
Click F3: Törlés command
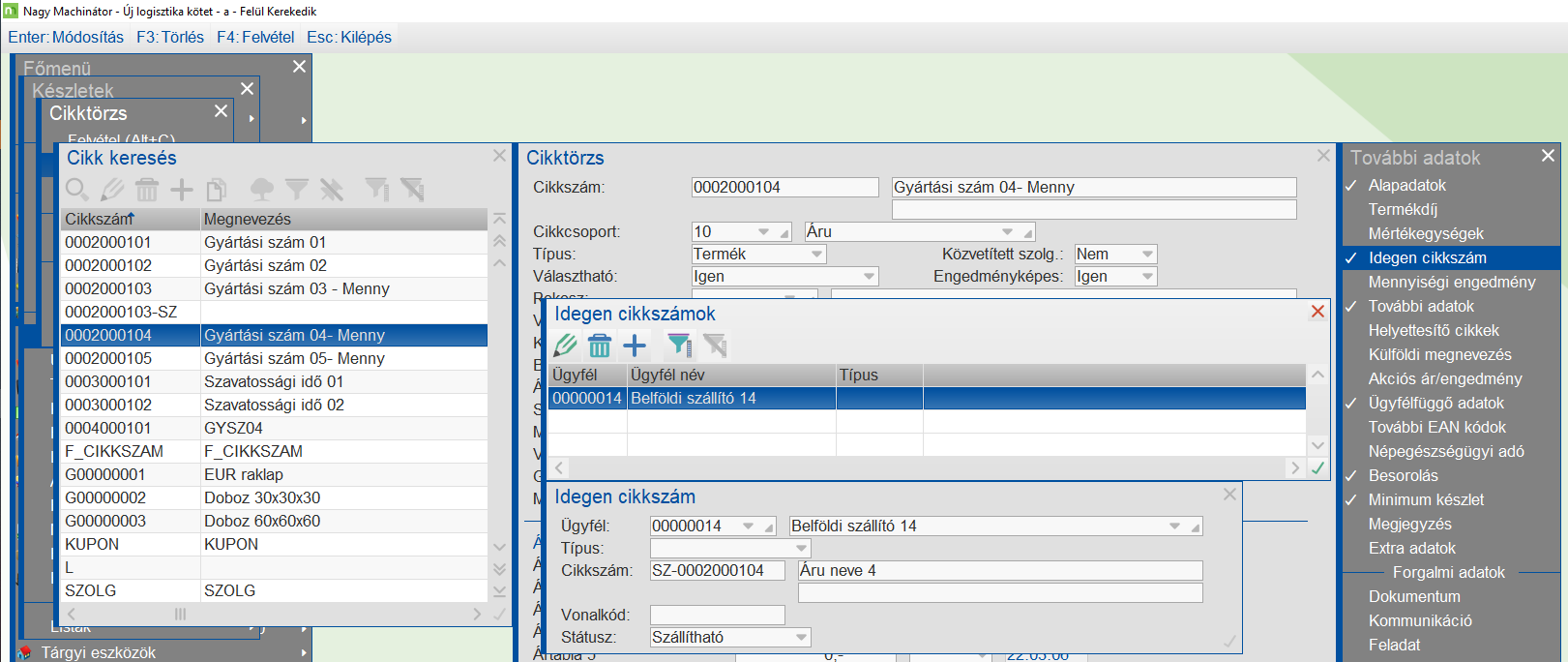170,37
